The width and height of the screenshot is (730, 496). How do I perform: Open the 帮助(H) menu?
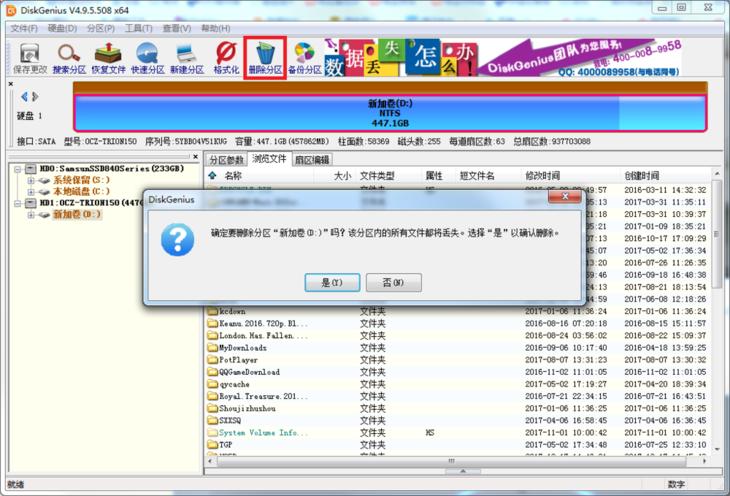(216, 28)
